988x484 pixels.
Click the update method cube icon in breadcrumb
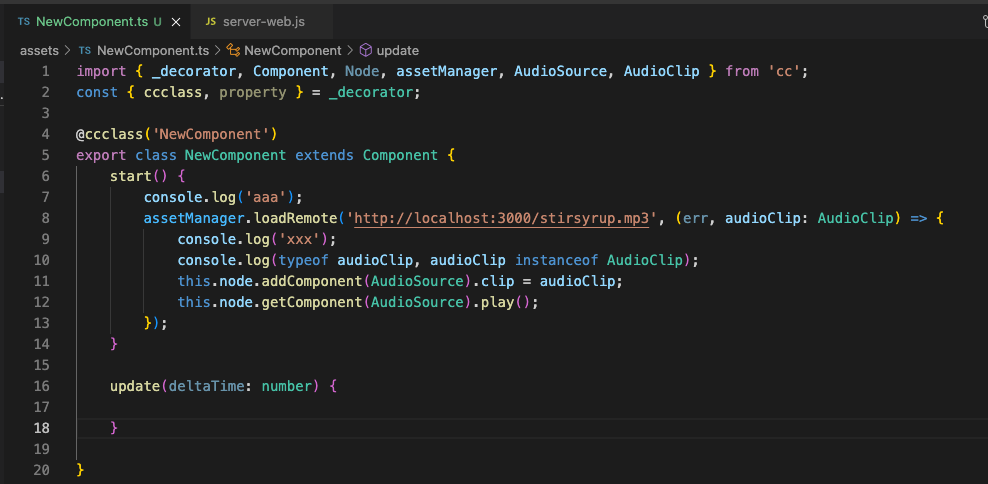(x=366, y=50)
